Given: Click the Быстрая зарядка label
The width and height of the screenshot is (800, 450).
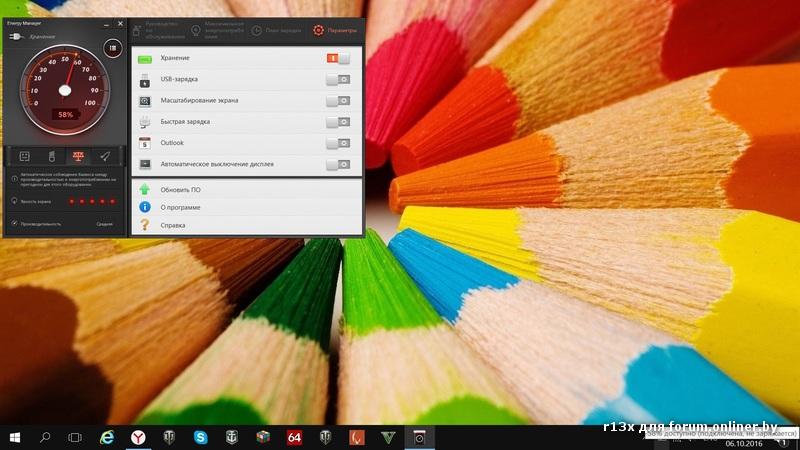Looking at the screenshot, I should pyautogui.click(x=185, y=122).
